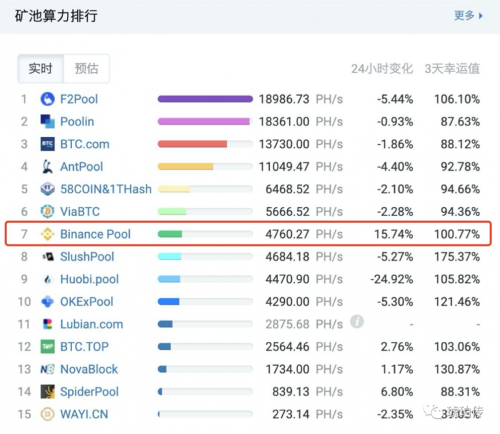Viewport: 500px width, 434px height.
Task: Click the Poolin blue squares logo
Action: coord(47,121)
